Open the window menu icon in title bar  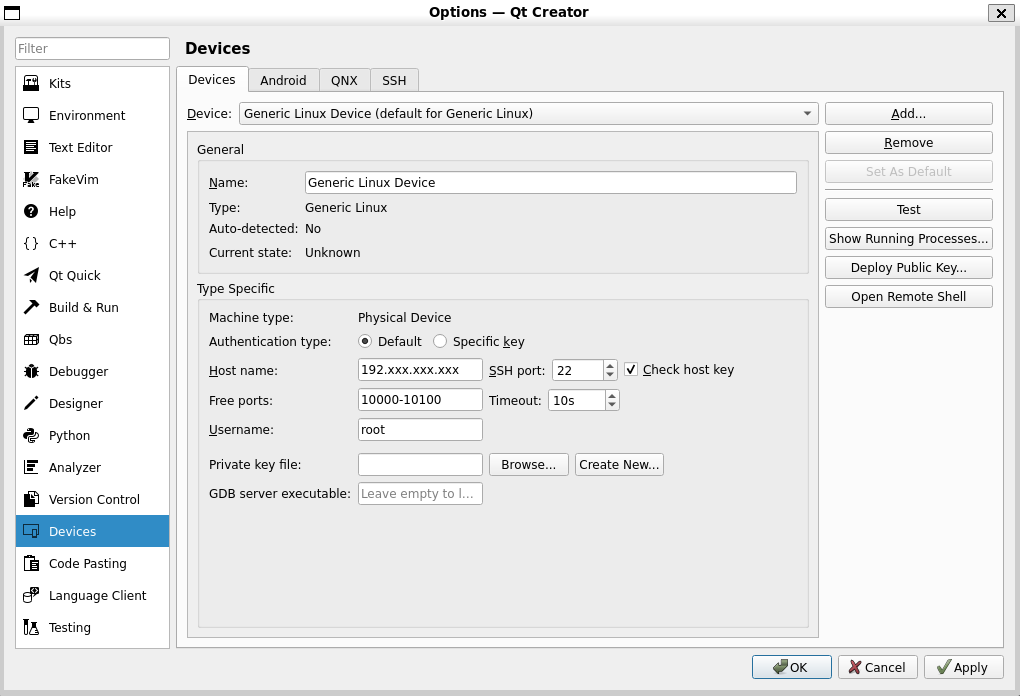12,12
